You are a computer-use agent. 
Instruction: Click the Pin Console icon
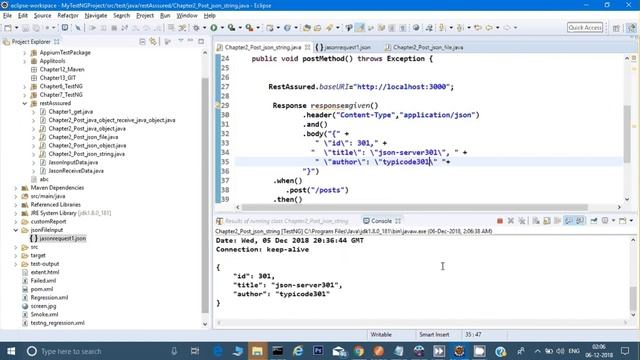pyautogui.click(x=594, y=221)
